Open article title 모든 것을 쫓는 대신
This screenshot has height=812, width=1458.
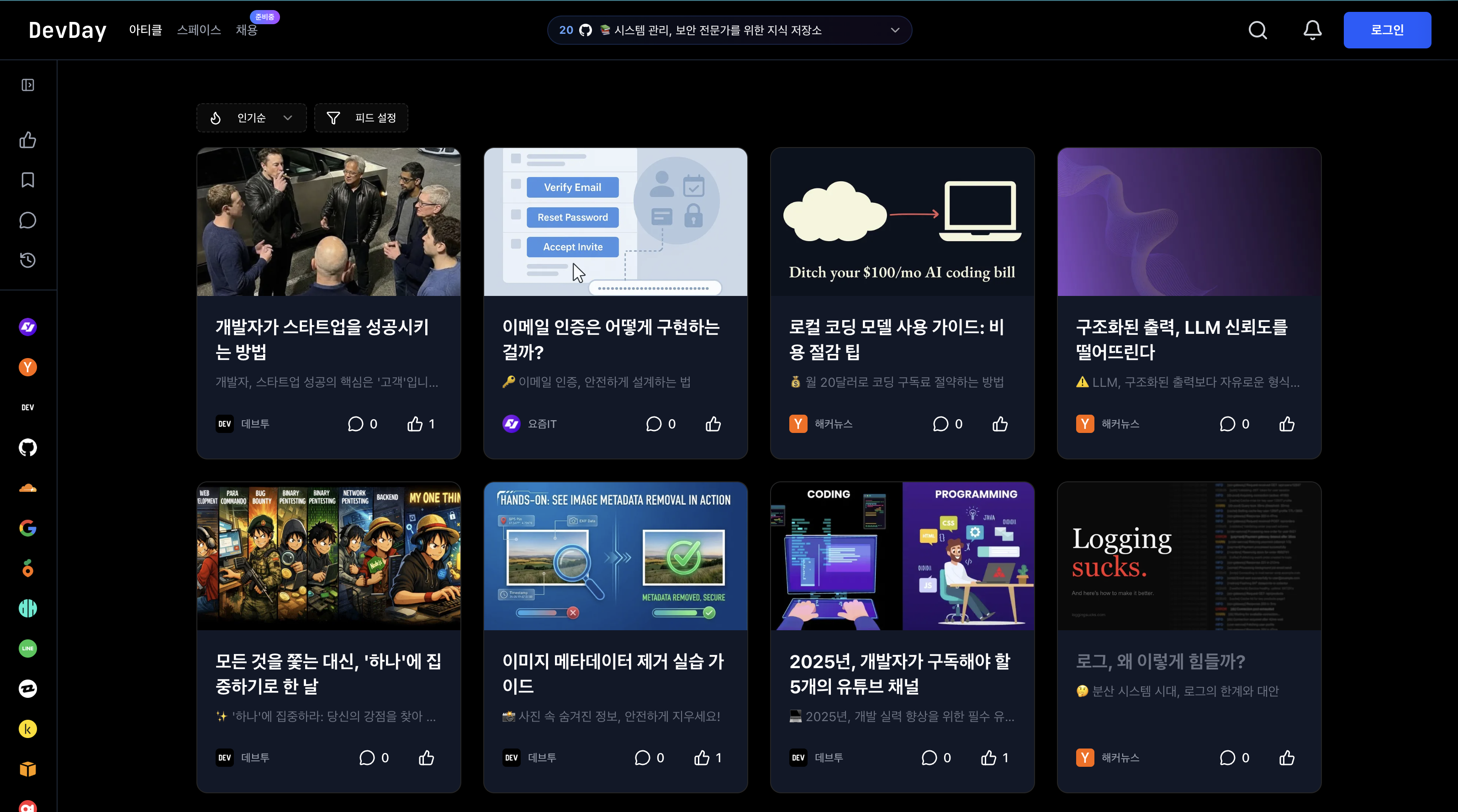tap(328, 673)
